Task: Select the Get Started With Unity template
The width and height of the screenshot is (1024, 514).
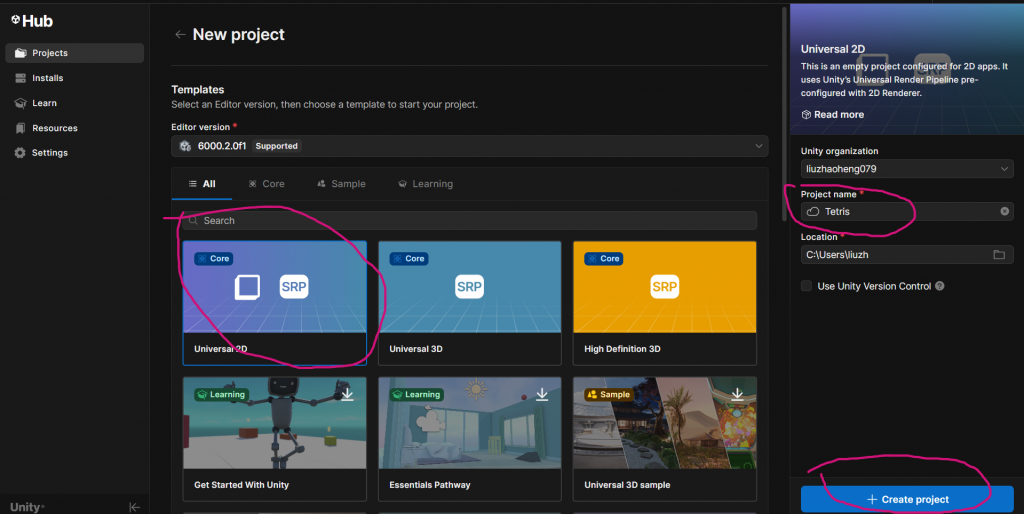Action: coord(274,439)
